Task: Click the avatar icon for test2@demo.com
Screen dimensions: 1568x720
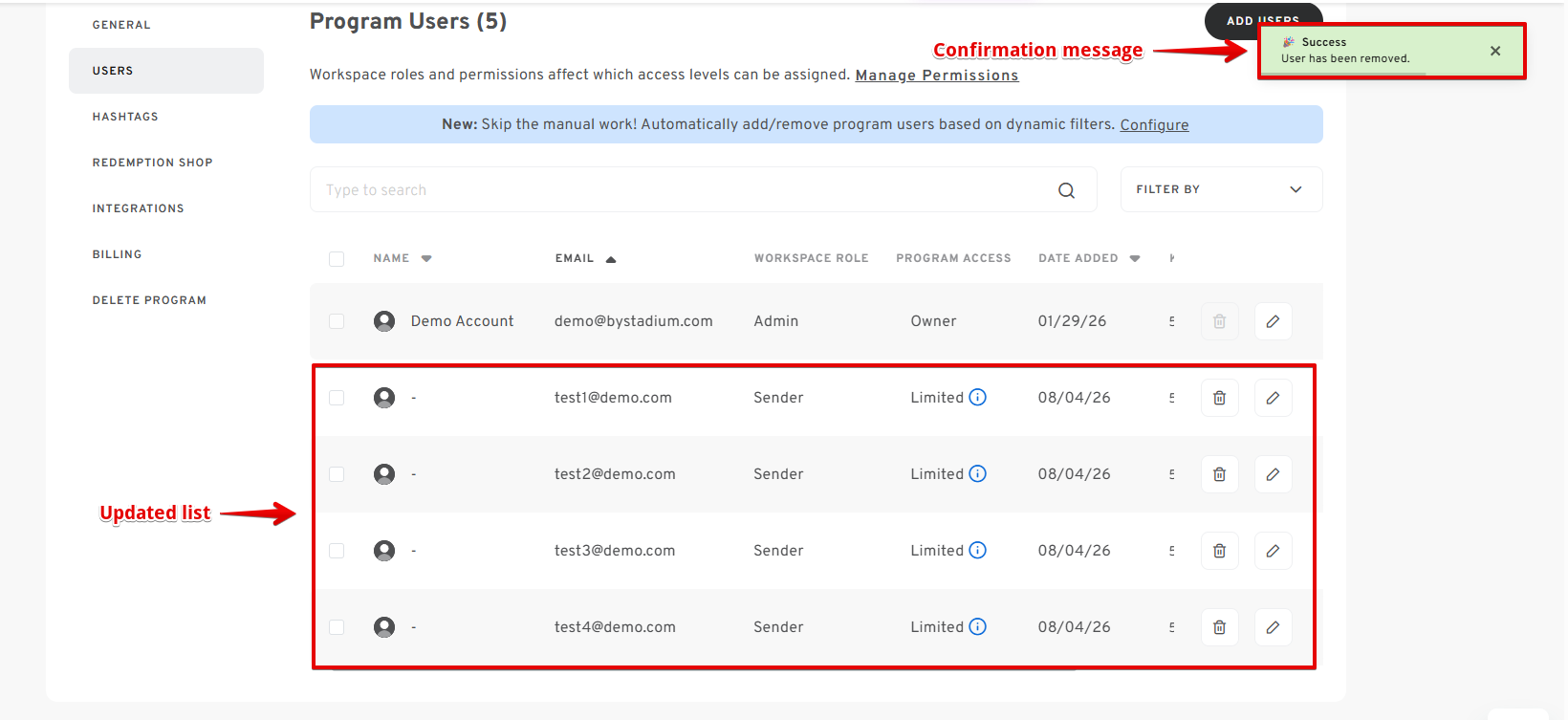Action: coord(384,474)
